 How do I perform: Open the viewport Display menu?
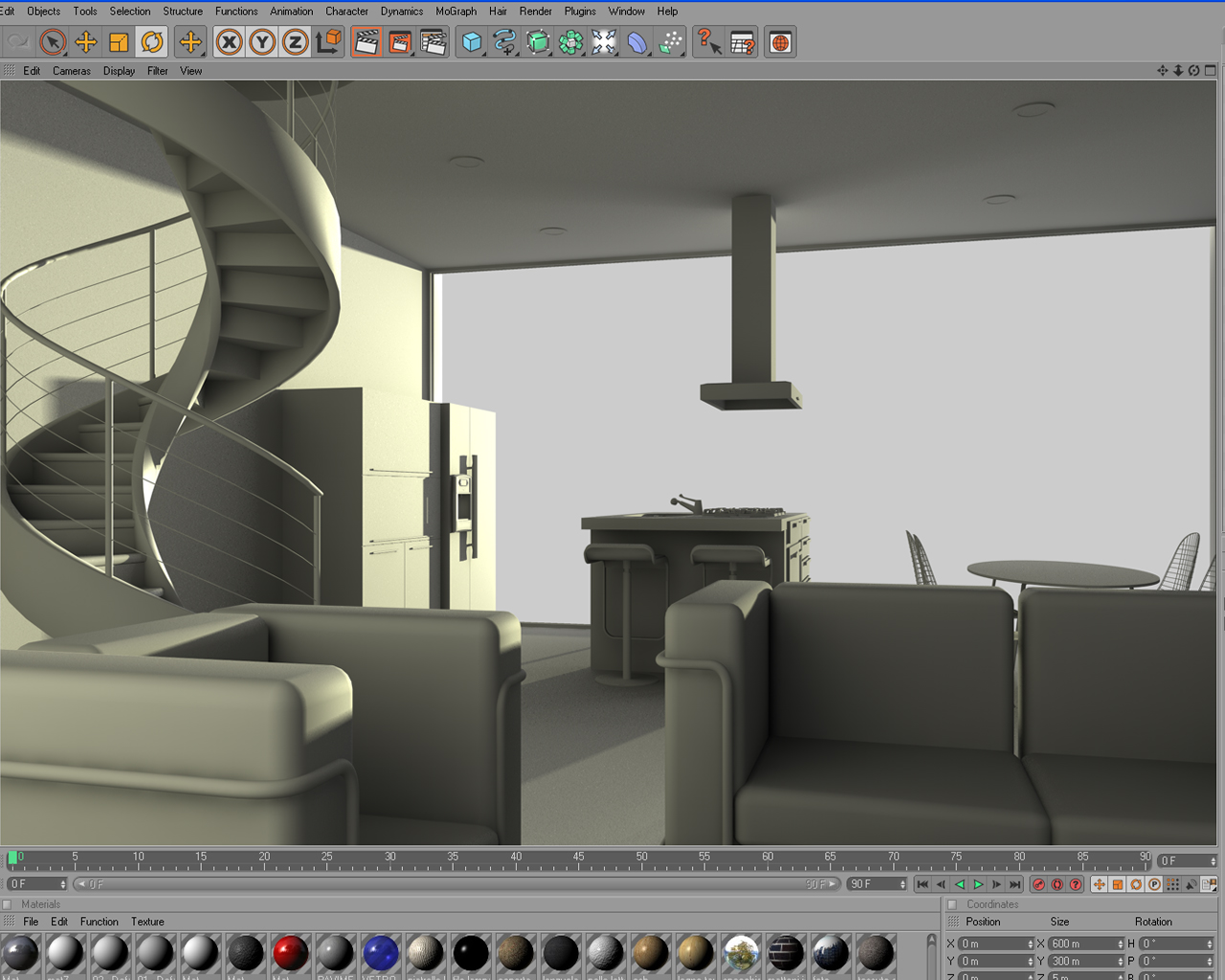119,71
